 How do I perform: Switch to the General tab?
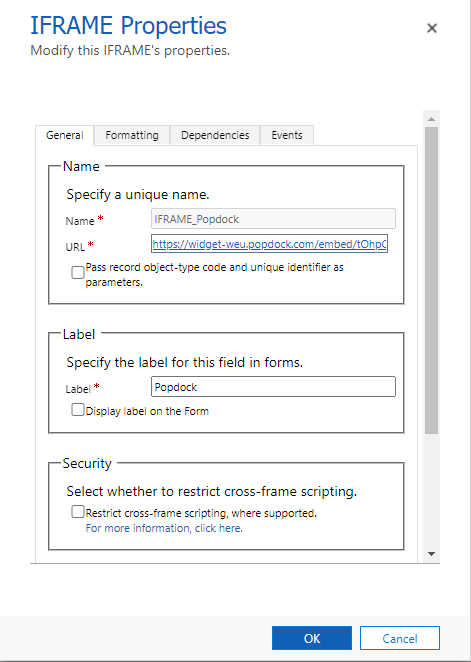pyautogui.click(x=65, y=136)
